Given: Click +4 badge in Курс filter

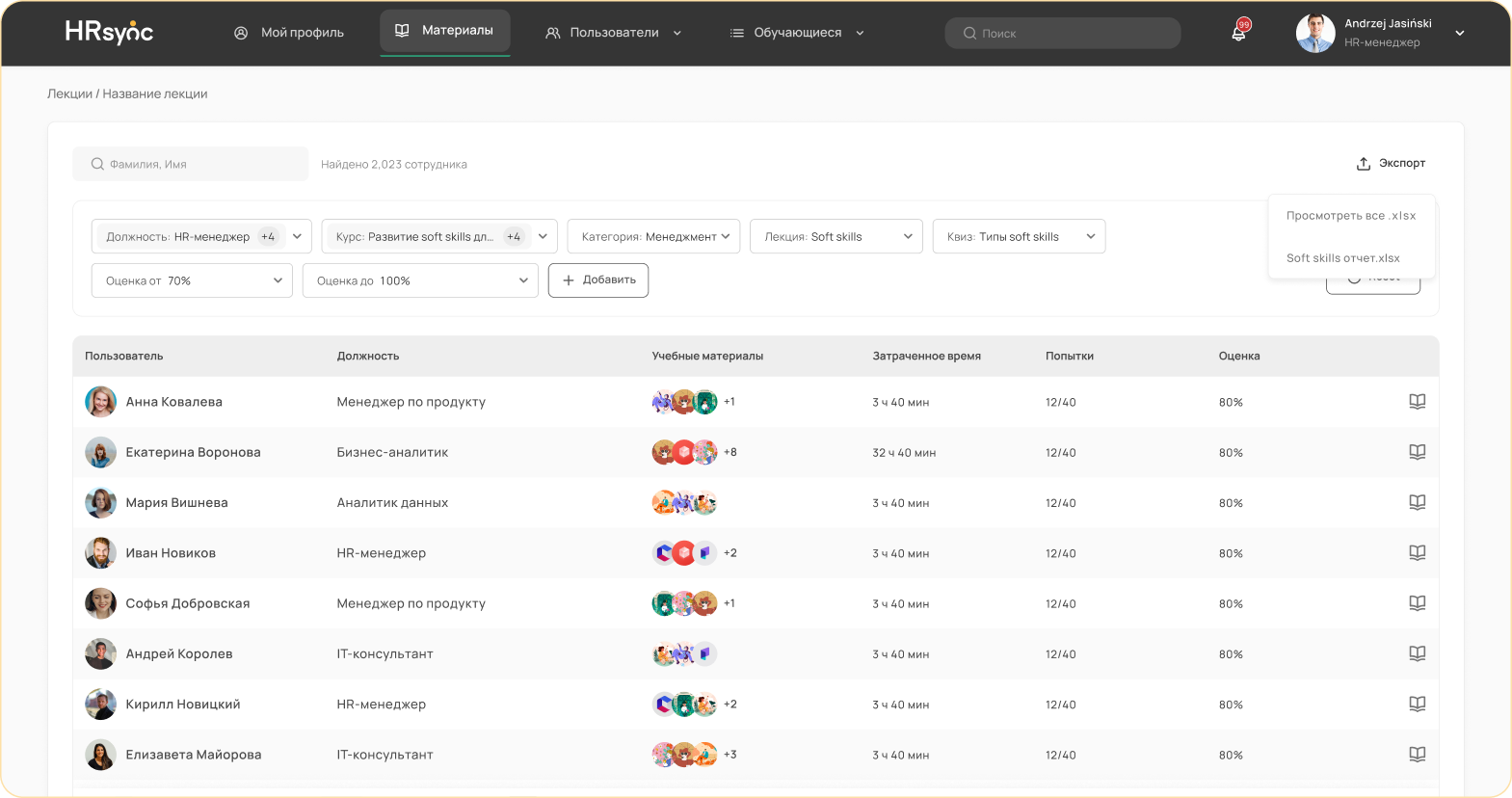Looking at the screenshot, I should pyautogui.click(x=514, y=236).
